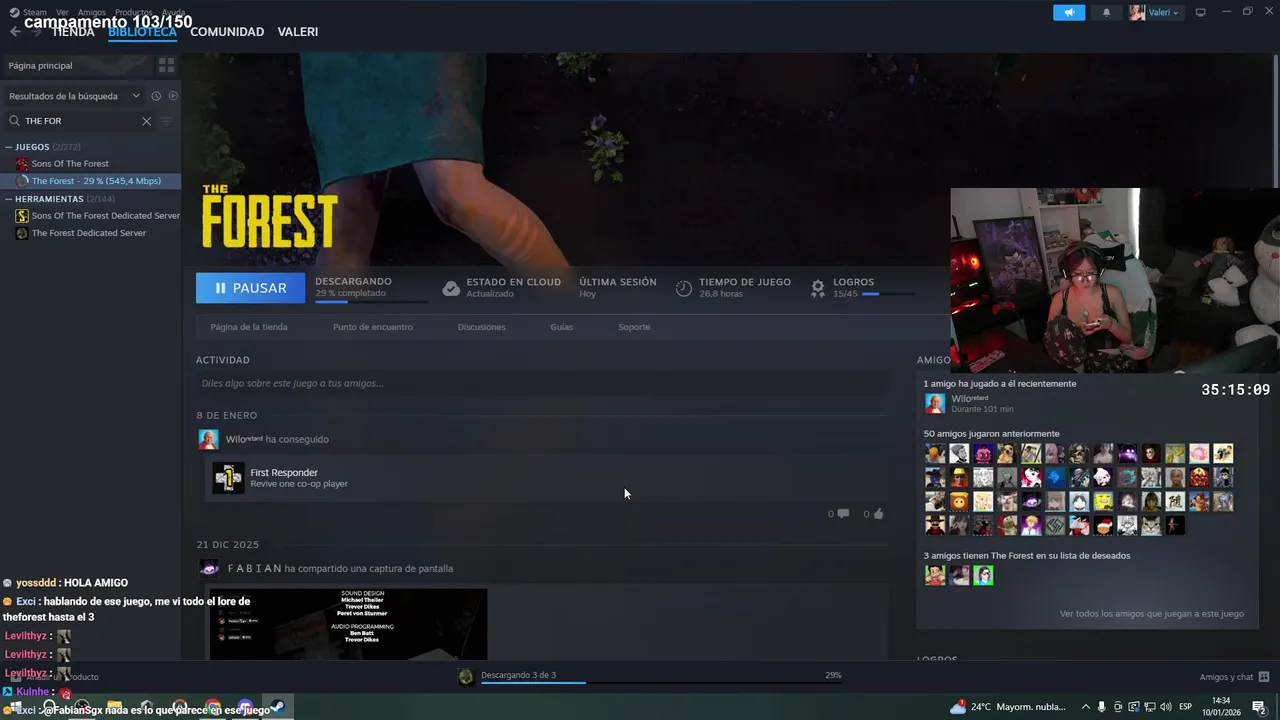
Task: Open the VALERI profile tab
Action: pos(298,32)
